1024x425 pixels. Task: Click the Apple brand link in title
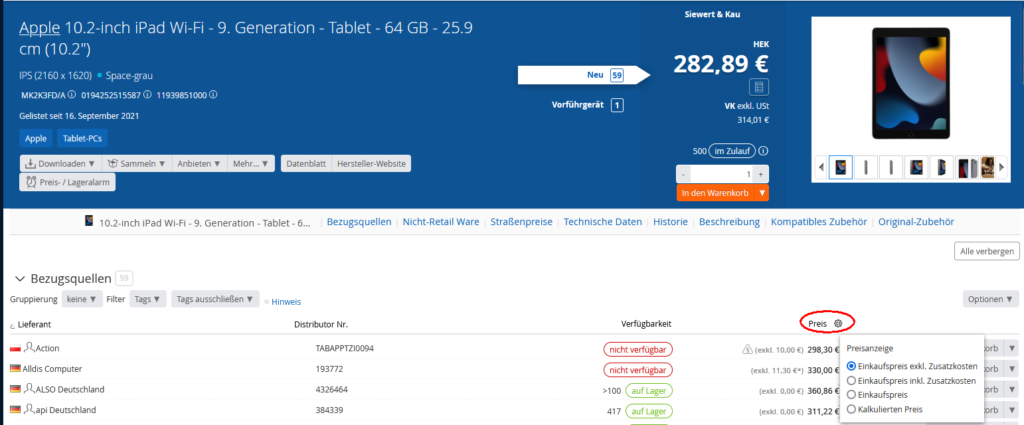click(39, 28)
